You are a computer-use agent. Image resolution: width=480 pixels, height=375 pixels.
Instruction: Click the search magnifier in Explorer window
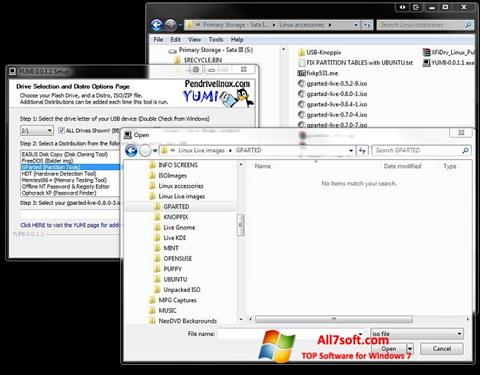click(x=468, y=25)
